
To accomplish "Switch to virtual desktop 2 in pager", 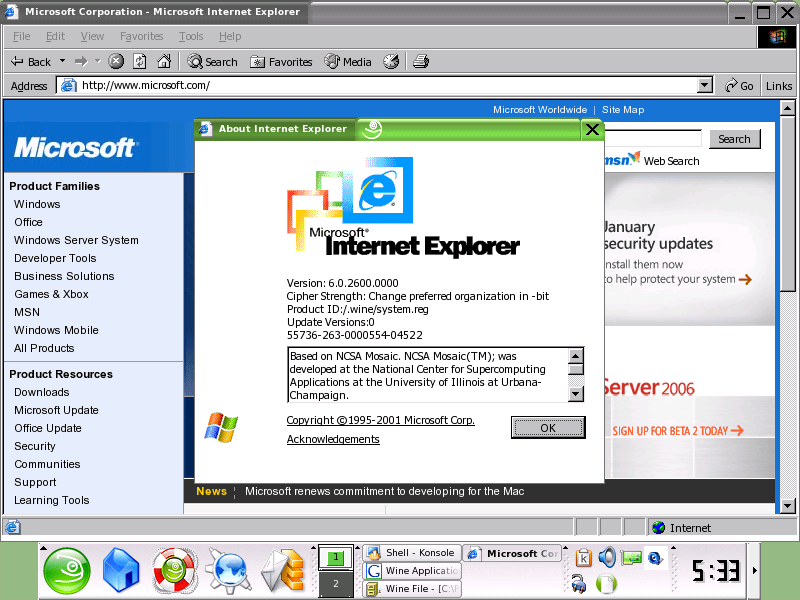I will point(336,584).
